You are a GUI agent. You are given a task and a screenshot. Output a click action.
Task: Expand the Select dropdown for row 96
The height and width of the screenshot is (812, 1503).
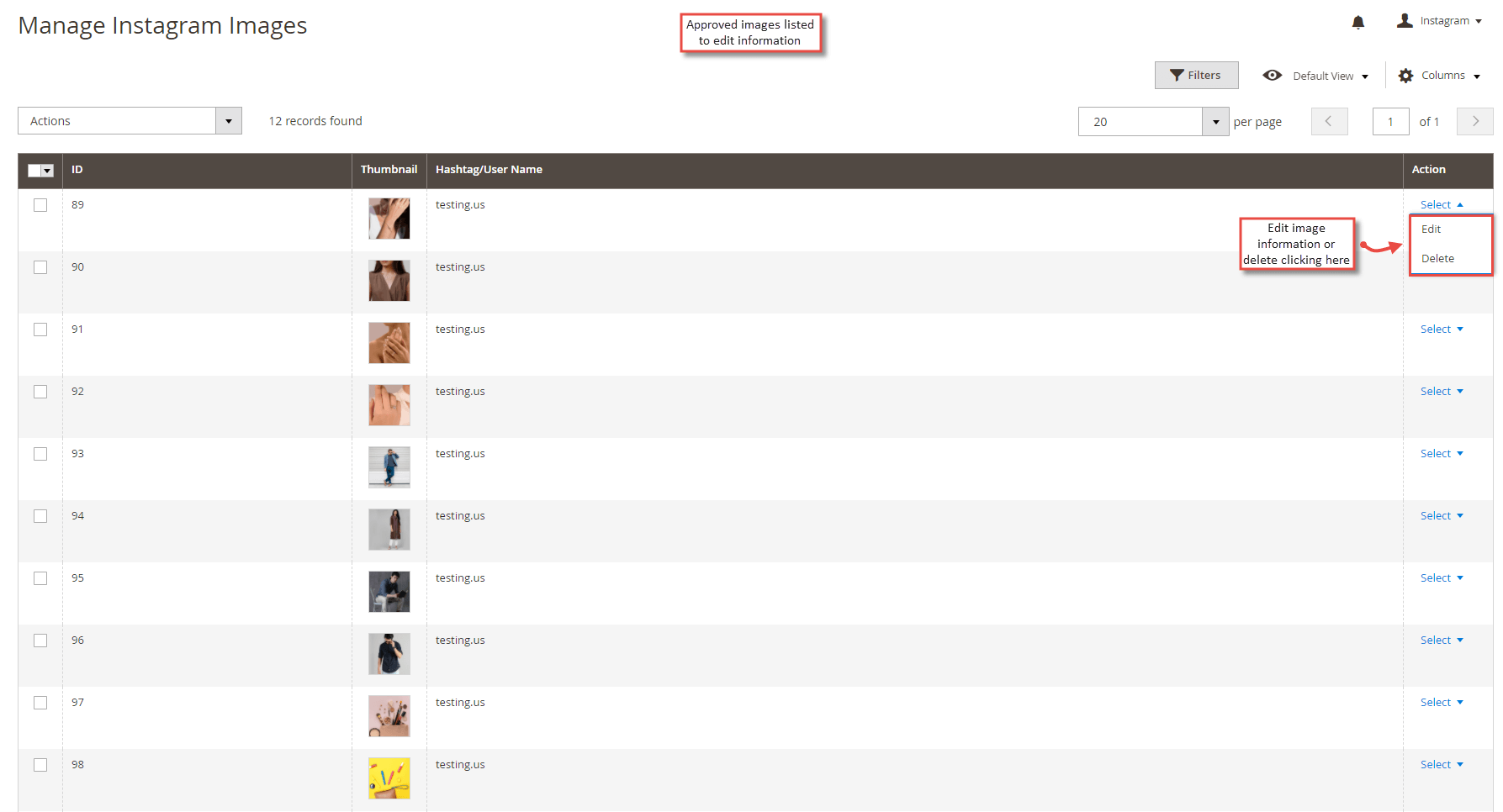[x=1442, y=641]
